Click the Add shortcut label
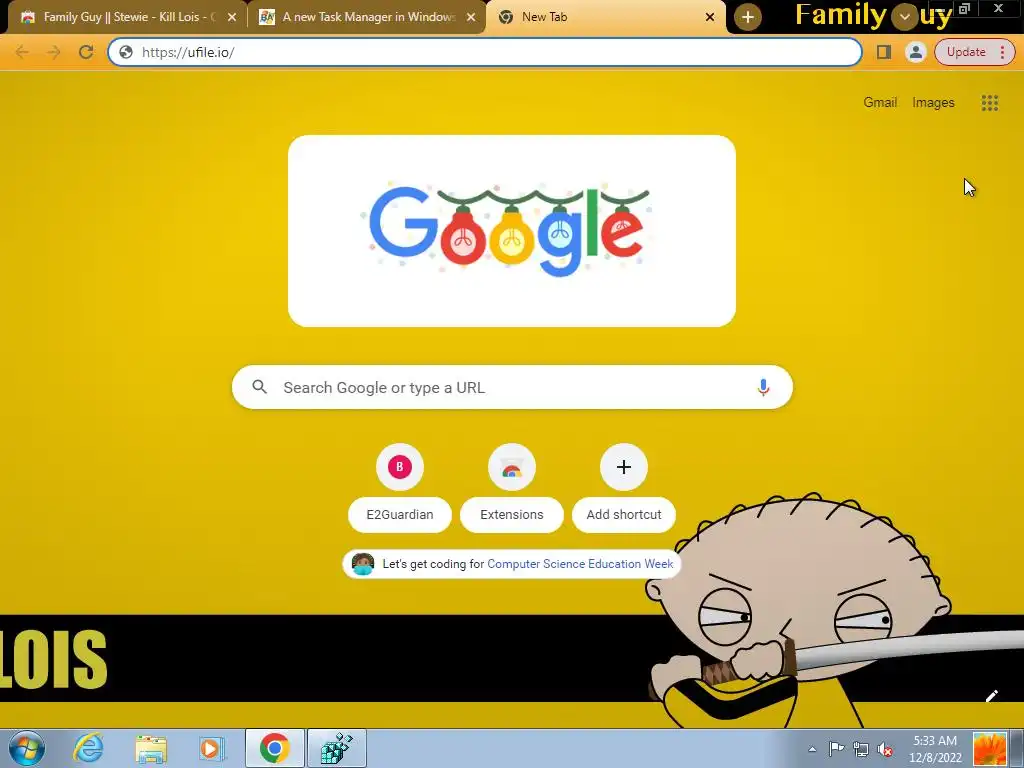 [x=624, y=515]
